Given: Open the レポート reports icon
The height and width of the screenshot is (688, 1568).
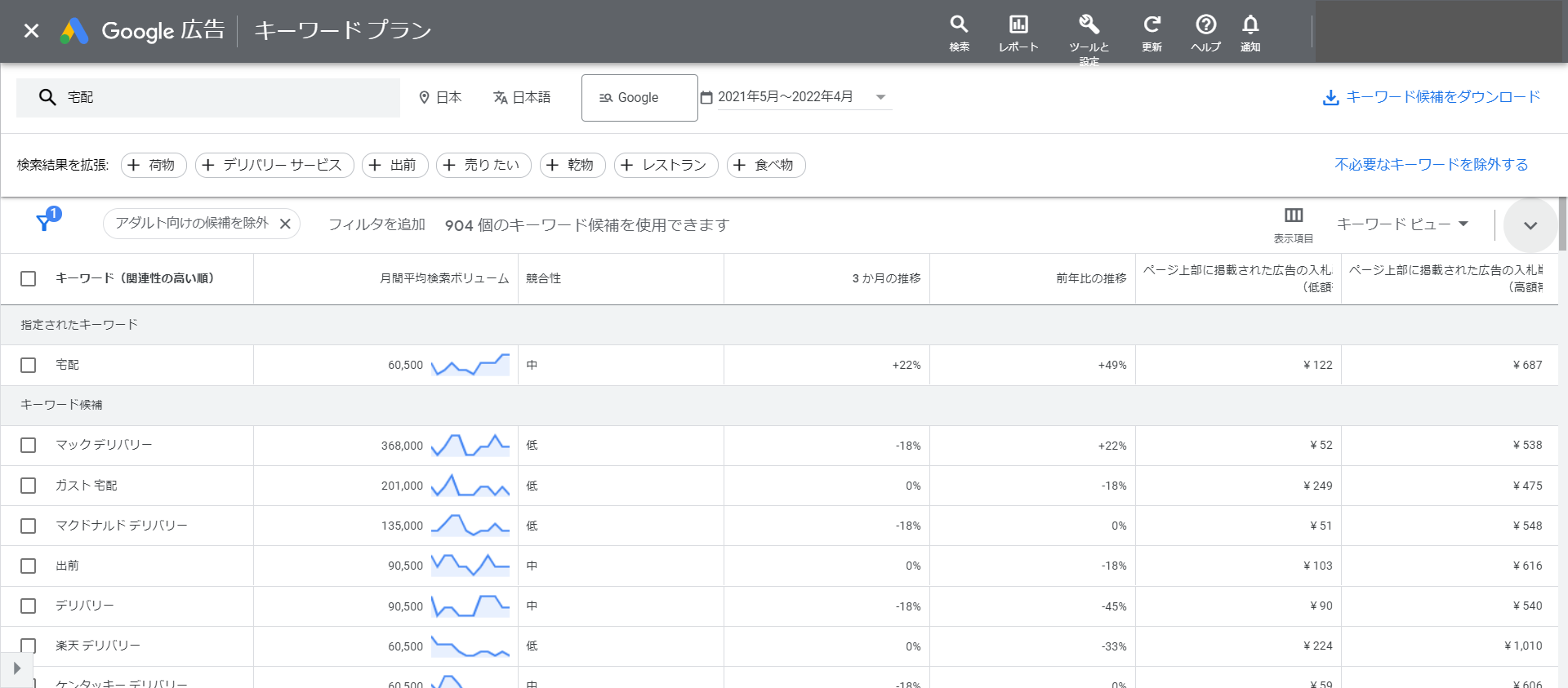Looking at the screenshot, I should (1018, 33).
